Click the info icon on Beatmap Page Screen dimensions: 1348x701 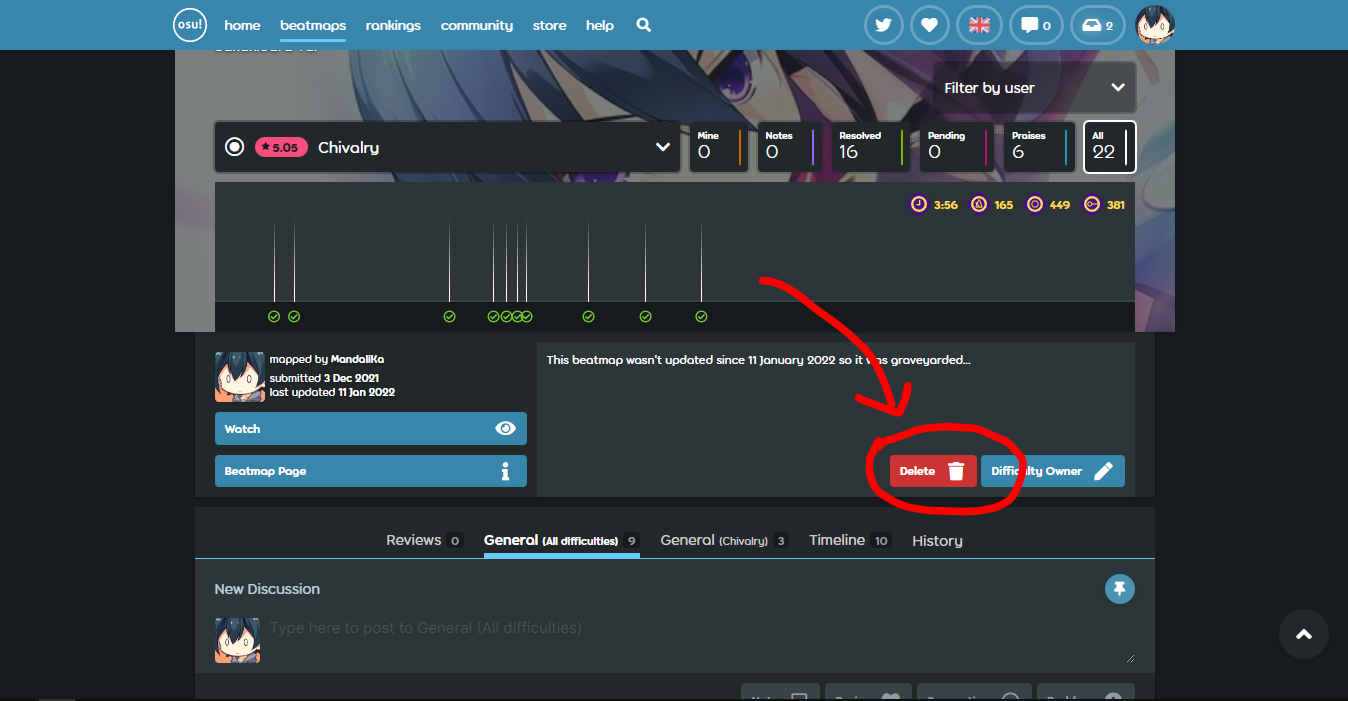[x=505, y=471]
